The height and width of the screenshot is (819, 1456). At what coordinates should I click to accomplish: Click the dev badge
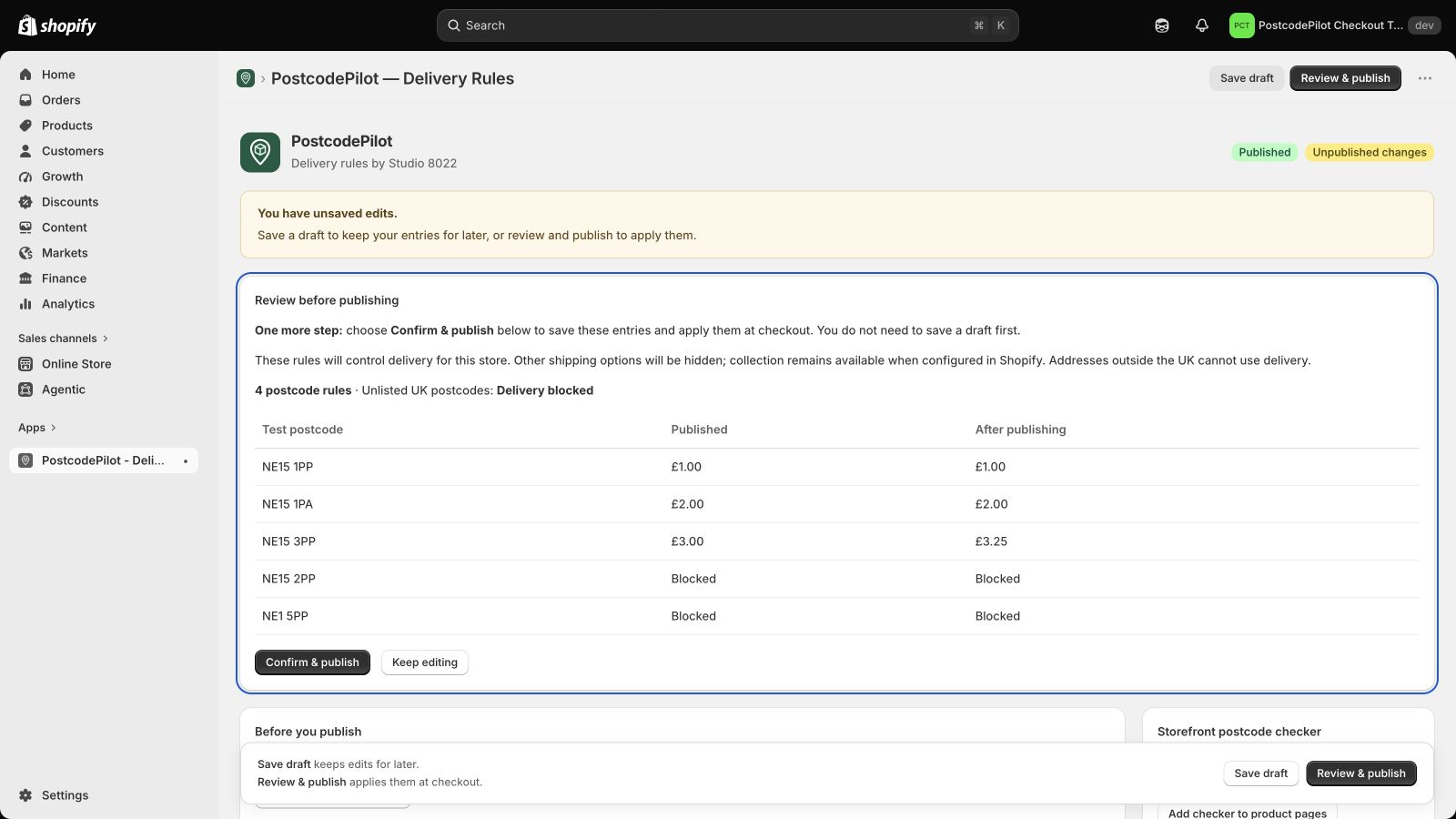click(x=1424, y=25)
